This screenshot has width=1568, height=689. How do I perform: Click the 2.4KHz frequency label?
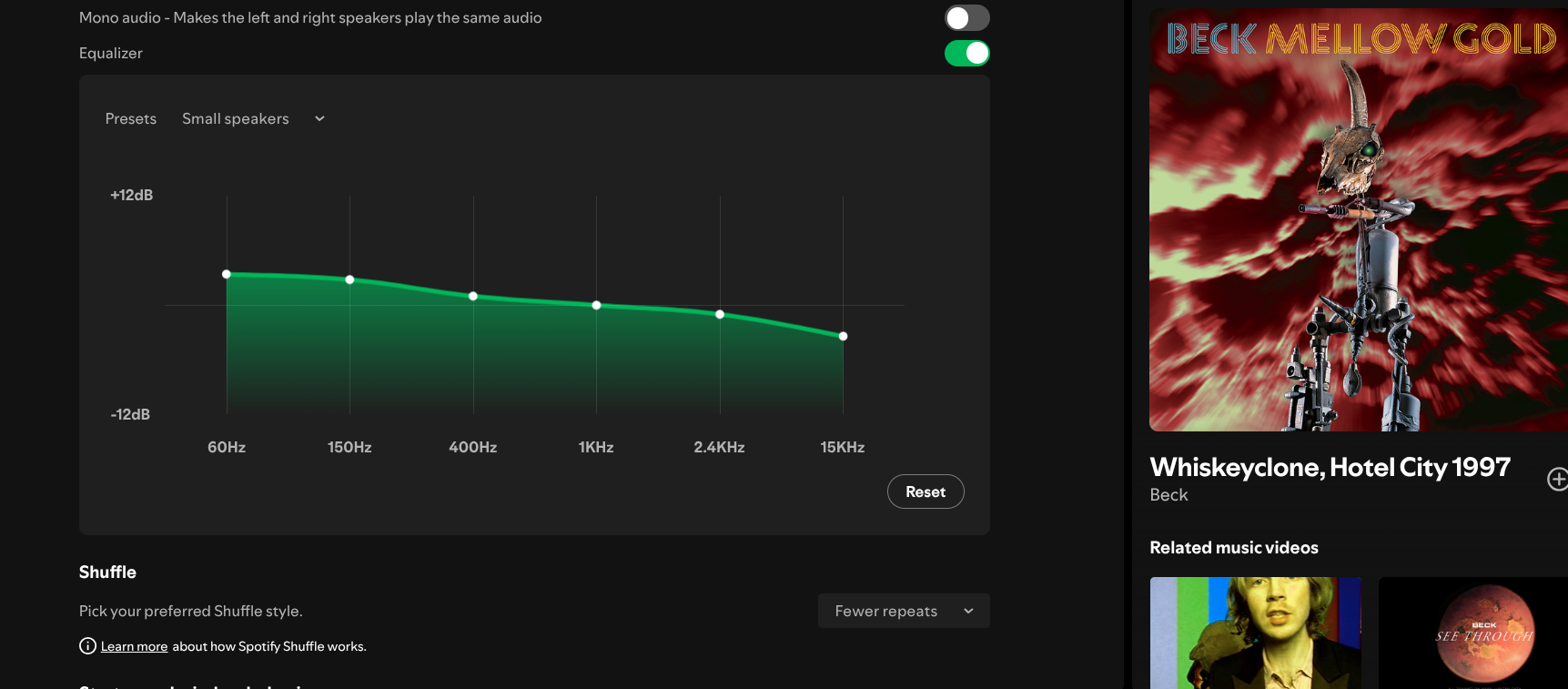720,447
